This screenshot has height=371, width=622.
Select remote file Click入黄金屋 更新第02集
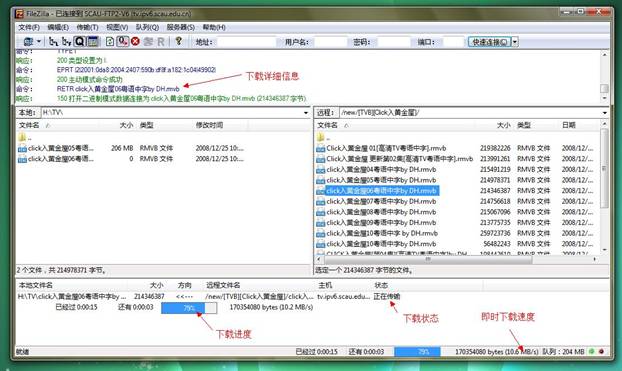(456, 159)
